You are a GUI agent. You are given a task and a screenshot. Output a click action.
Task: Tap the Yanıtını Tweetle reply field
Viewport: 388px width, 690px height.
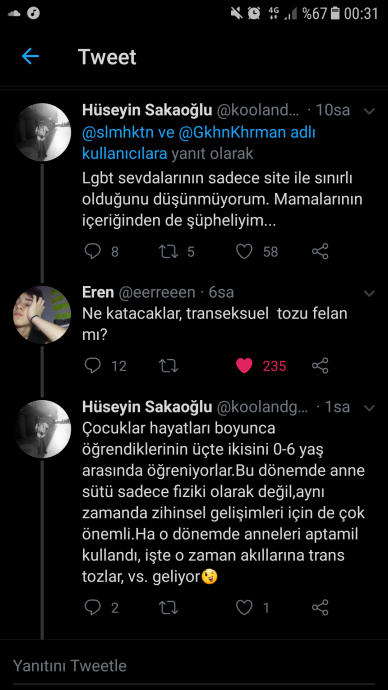[x=194, y=665]
